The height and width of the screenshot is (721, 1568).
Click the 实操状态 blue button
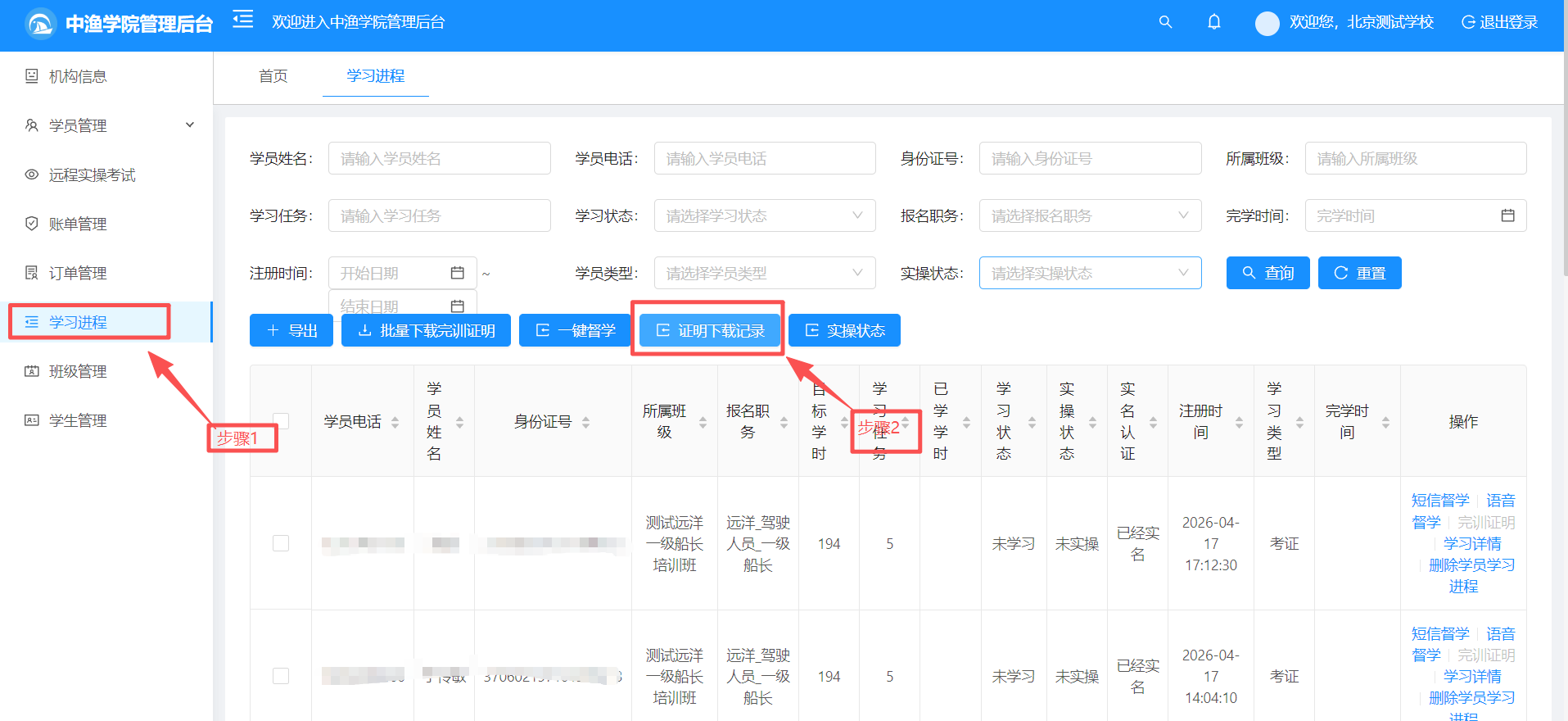[844, 330]
